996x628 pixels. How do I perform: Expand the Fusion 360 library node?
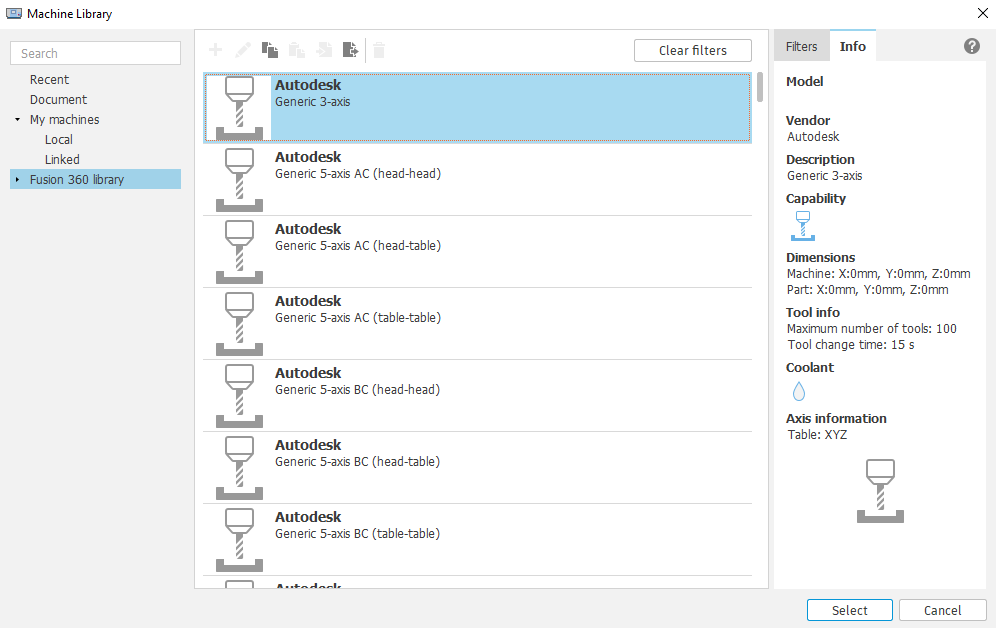click(16, 179)
